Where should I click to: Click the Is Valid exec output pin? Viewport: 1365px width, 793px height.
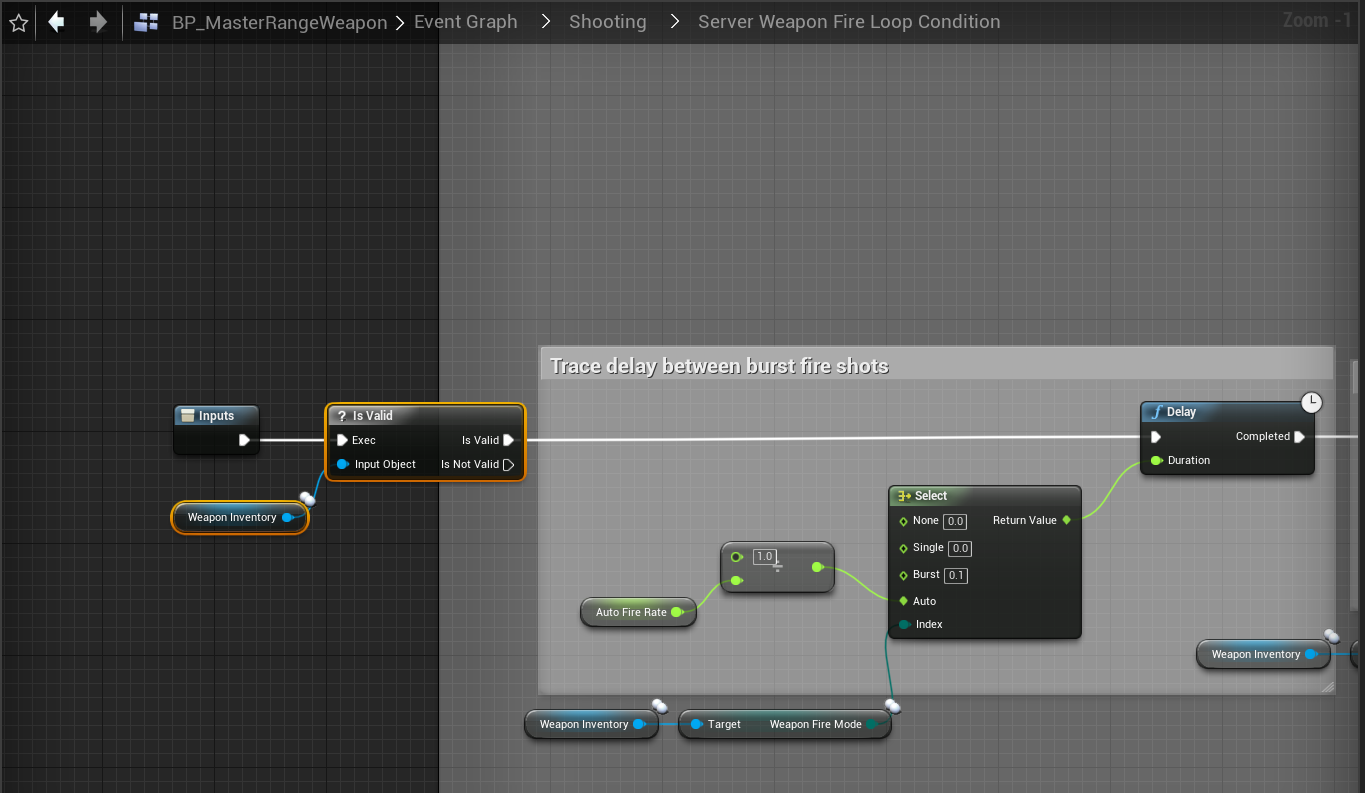coord(509,440)
